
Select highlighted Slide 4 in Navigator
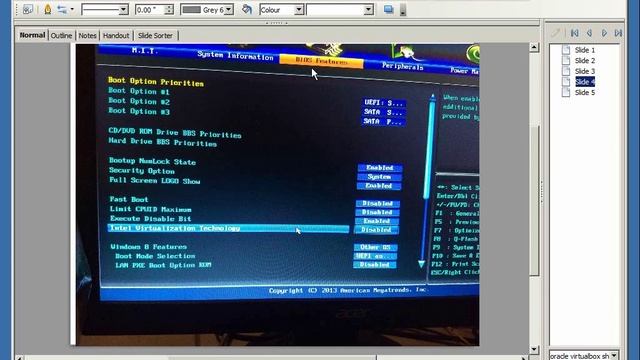point(584,82)
